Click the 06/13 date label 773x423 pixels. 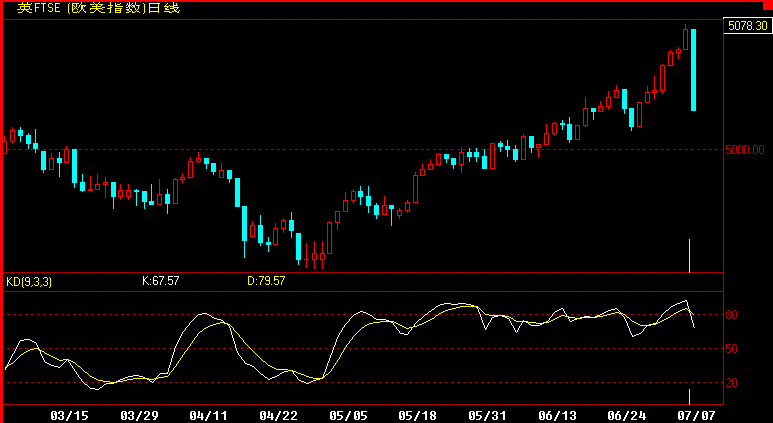[x=557, y=416]
